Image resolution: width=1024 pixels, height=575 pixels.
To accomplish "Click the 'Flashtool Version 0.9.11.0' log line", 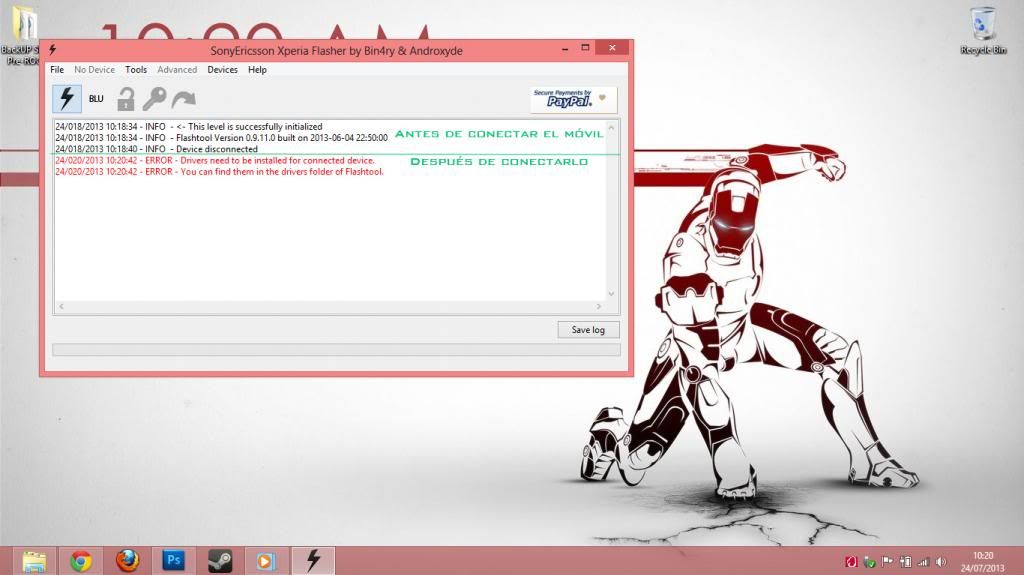I will coord(221,138).
